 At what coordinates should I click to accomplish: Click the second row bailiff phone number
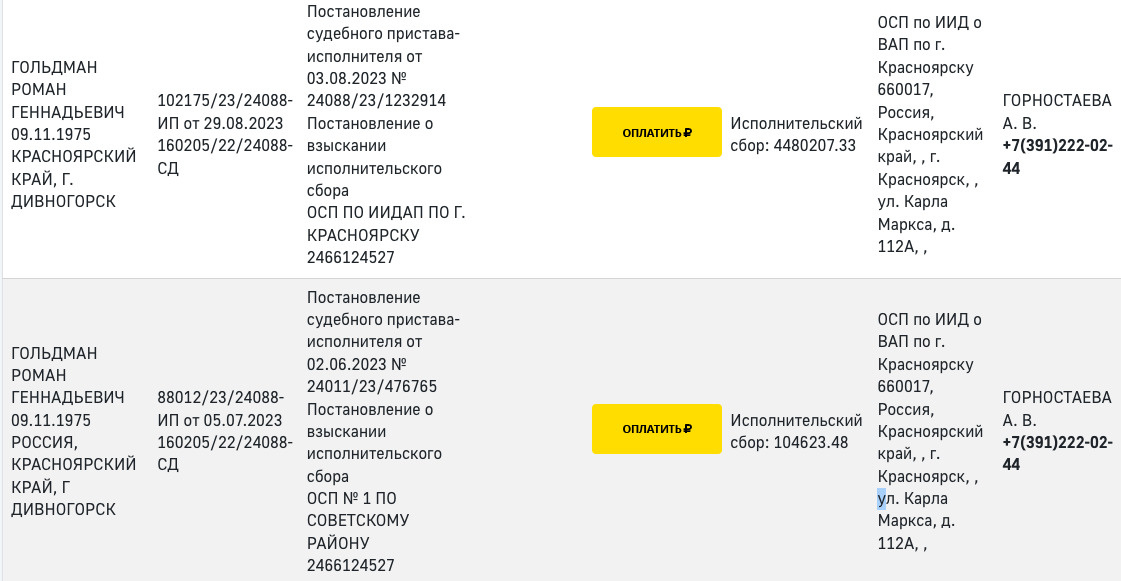click(1056, 454)
